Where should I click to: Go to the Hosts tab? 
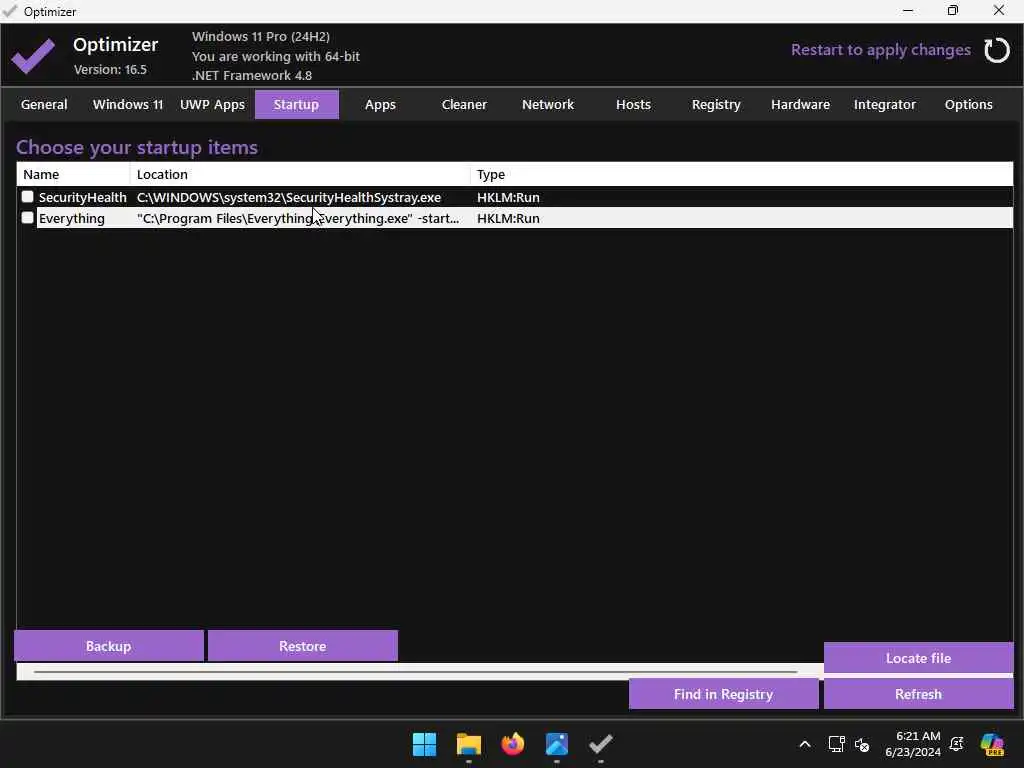[x=633, y=104]
